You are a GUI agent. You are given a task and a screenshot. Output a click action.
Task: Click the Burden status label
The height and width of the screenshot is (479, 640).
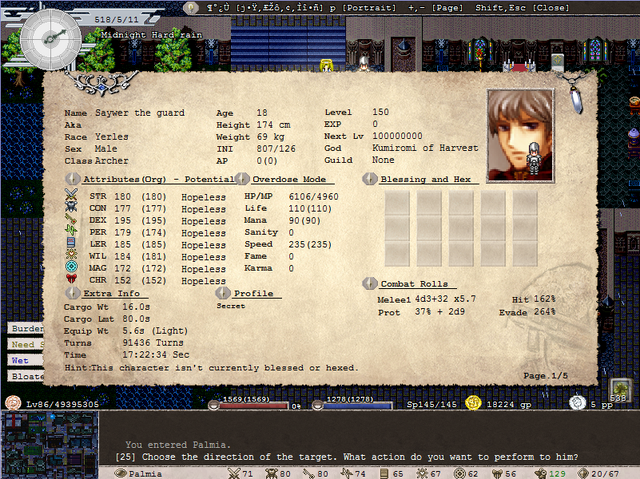(x=25, y=328)
